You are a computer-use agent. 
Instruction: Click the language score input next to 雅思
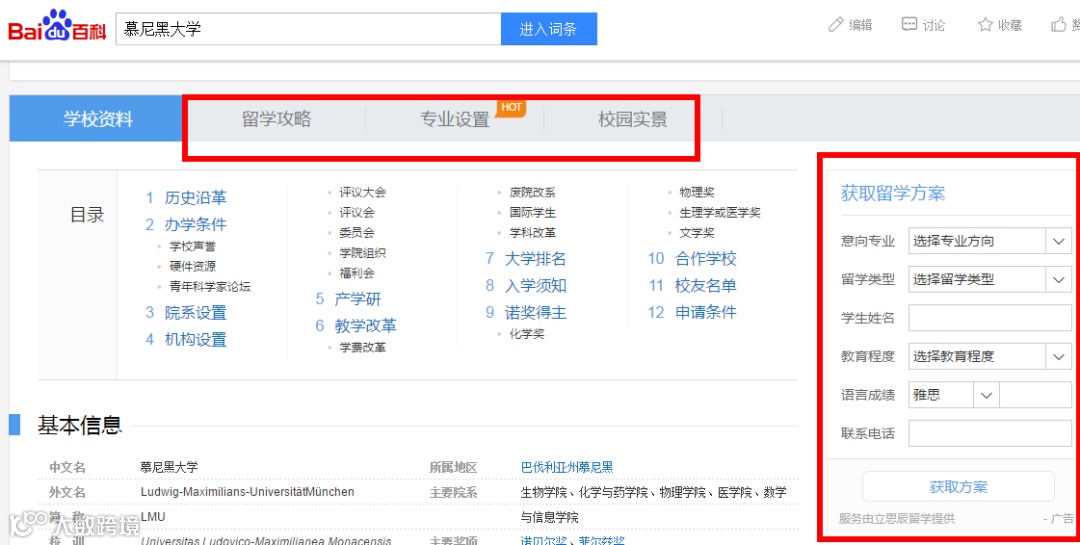1035,395
